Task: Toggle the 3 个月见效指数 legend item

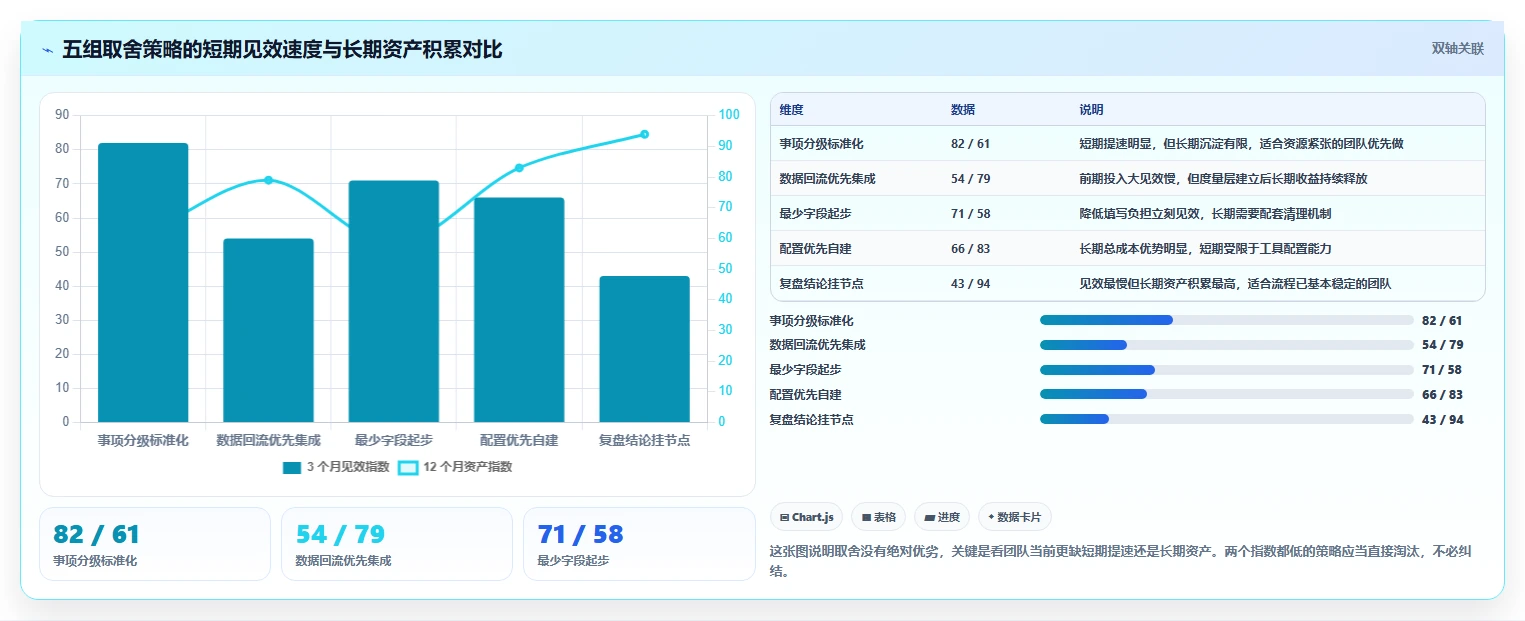Action: click(335, 467)
